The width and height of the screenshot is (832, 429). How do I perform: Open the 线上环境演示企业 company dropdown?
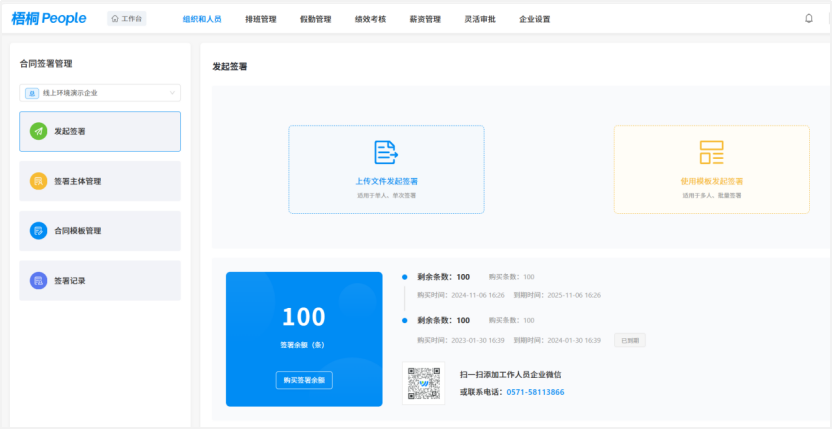[x=100, y=93]
